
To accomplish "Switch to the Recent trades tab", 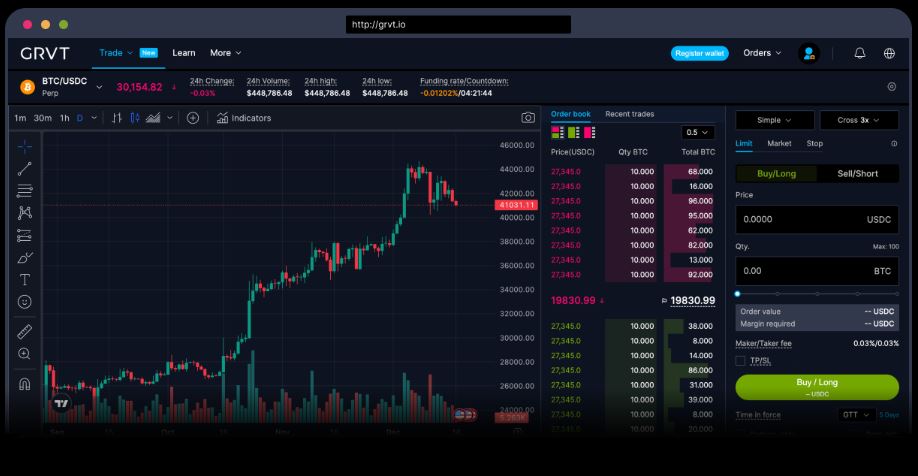I will pos(629,114).
